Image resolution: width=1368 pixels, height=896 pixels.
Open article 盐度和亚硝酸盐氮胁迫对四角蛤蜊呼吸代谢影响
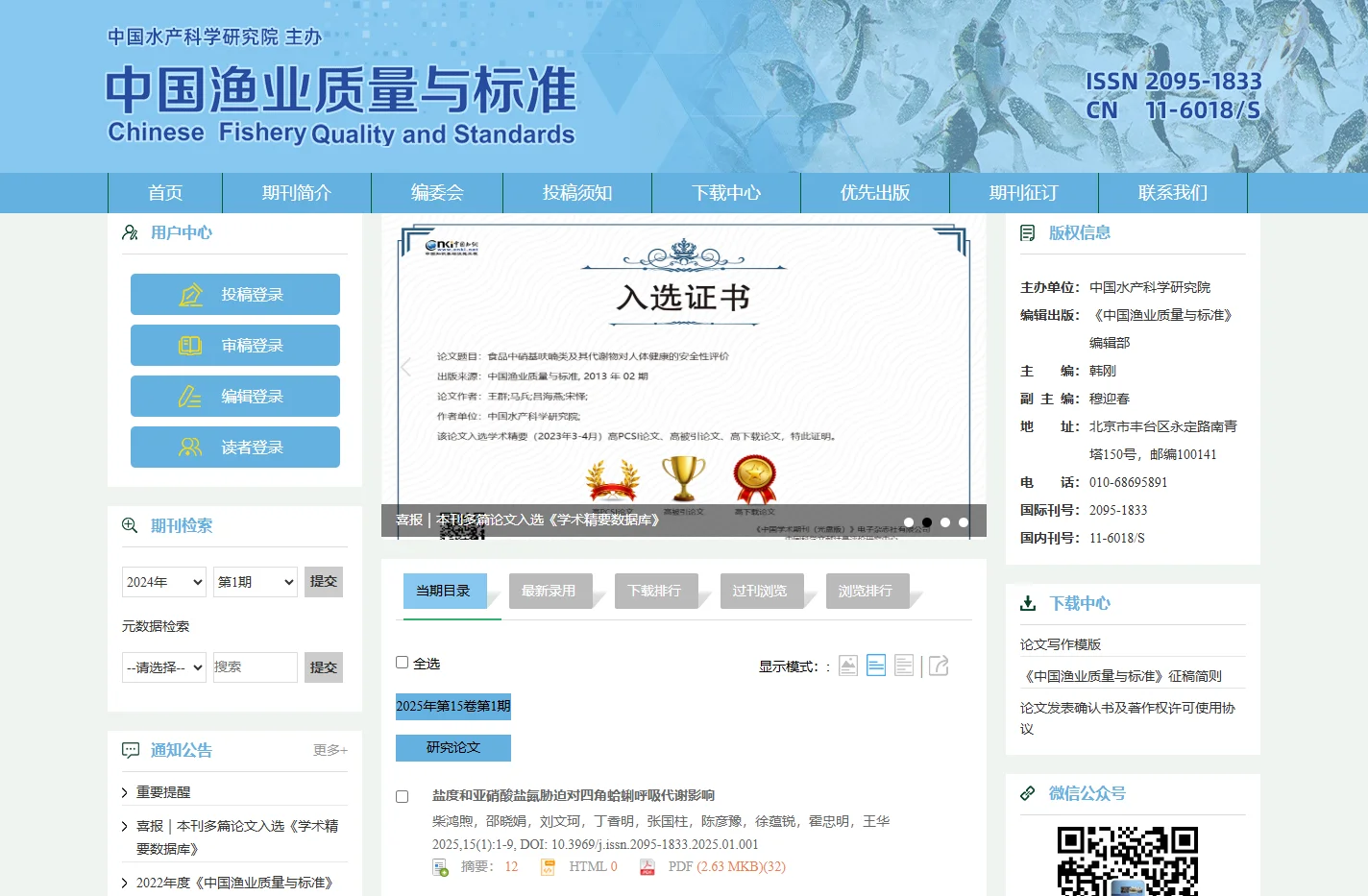point(574,795)
